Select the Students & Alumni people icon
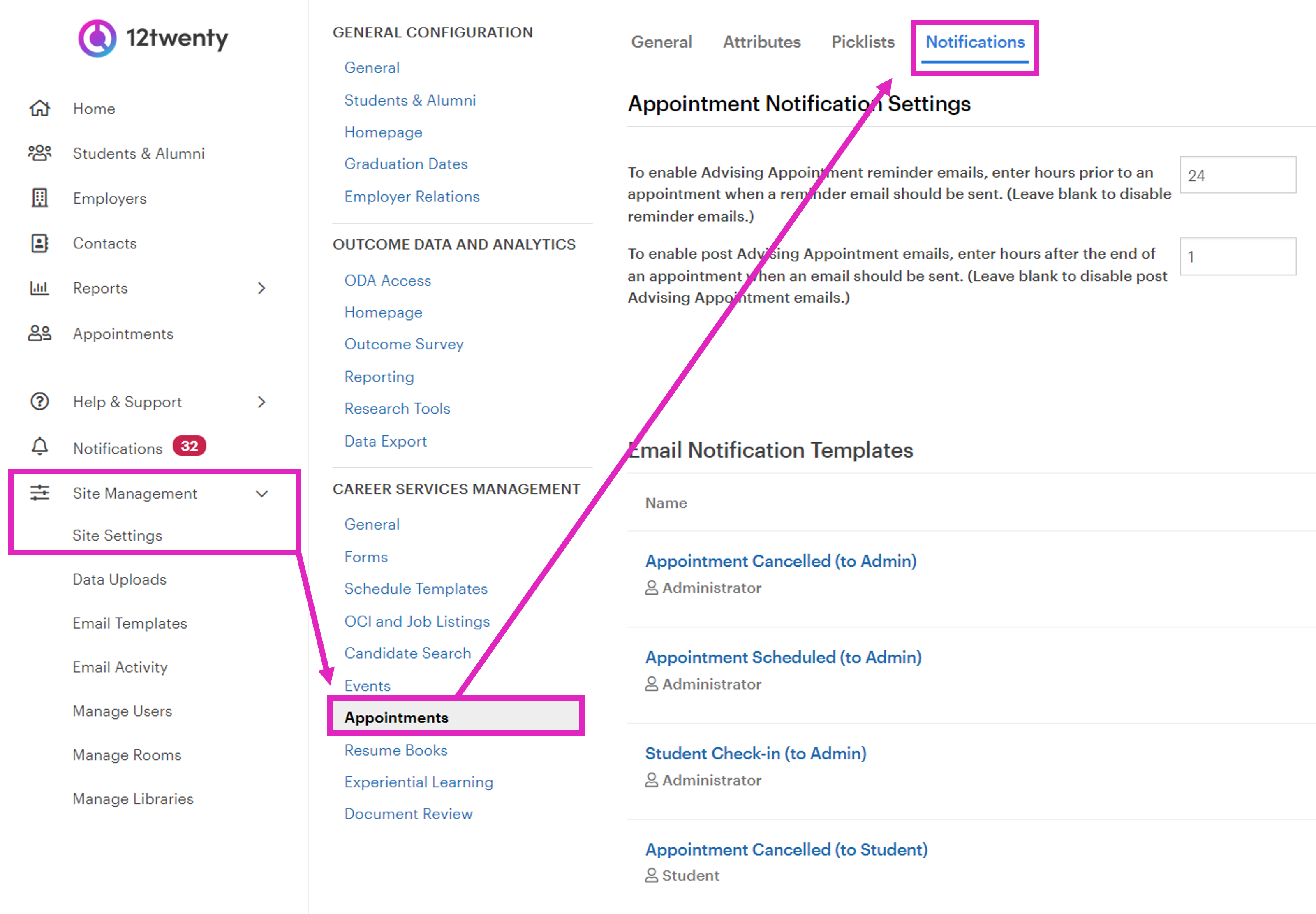Viewport: 1316px width, 914px height. click(x=39, y=153)
